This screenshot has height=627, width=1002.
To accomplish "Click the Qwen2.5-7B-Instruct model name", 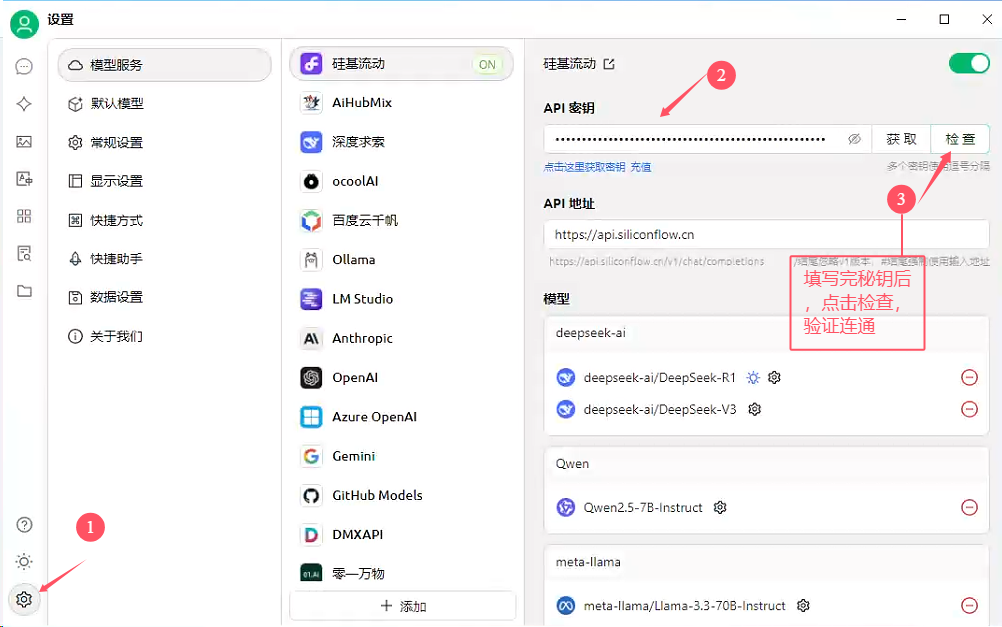I will pos(643,507).
